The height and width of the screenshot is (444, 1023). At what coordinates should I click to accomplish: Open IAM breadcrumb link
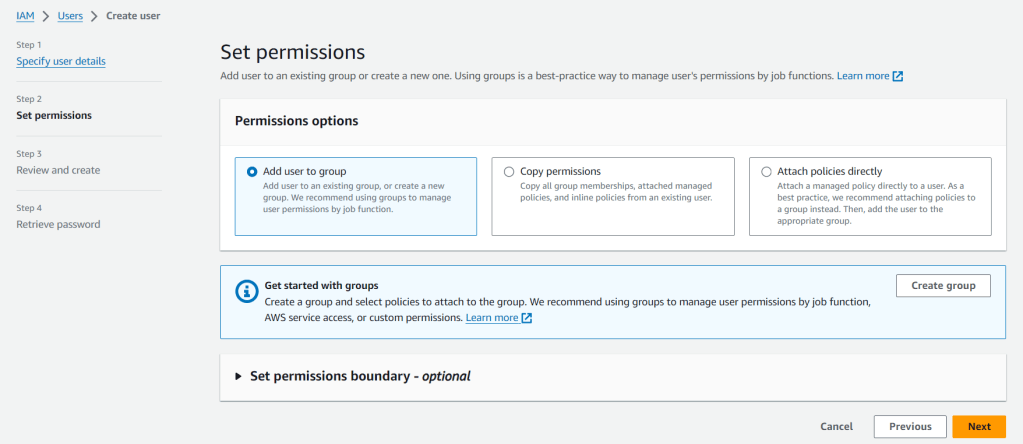(x=25, y=16)
